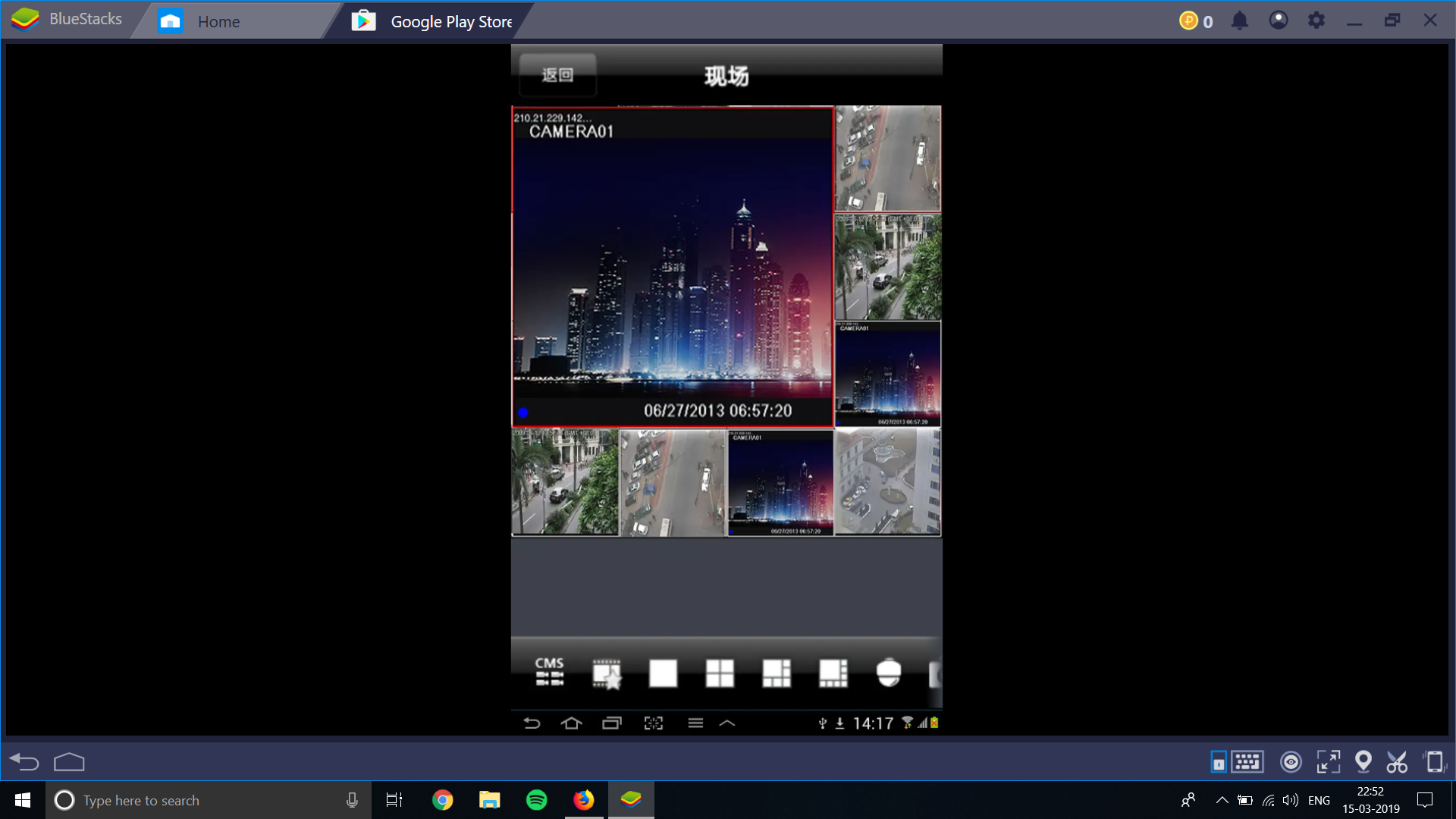Switch to the Home tab
The height and width of the screenshot is (819, 1456).
[x=218, y=21]
